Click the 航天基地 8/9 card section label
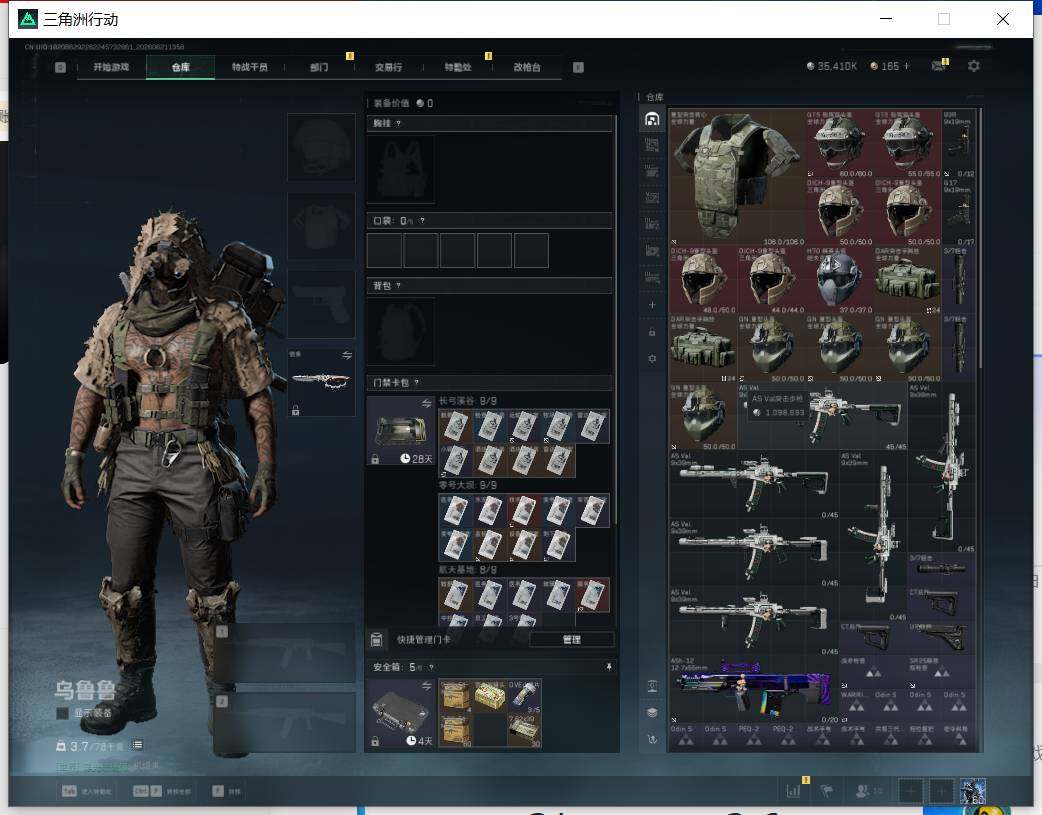 pyautogui.click(x=468, y=570)
